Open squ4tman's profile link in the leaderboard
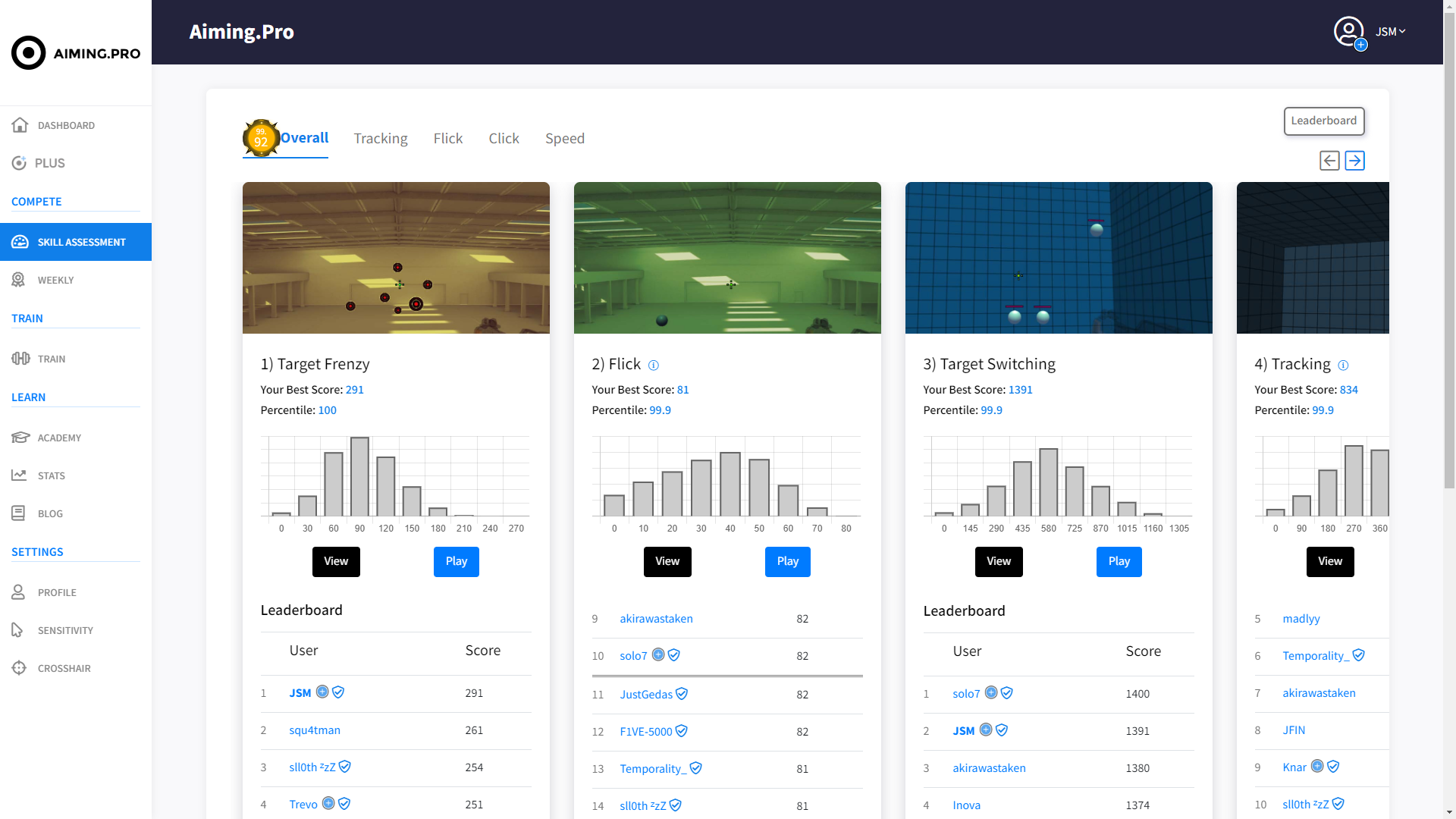 315,730
